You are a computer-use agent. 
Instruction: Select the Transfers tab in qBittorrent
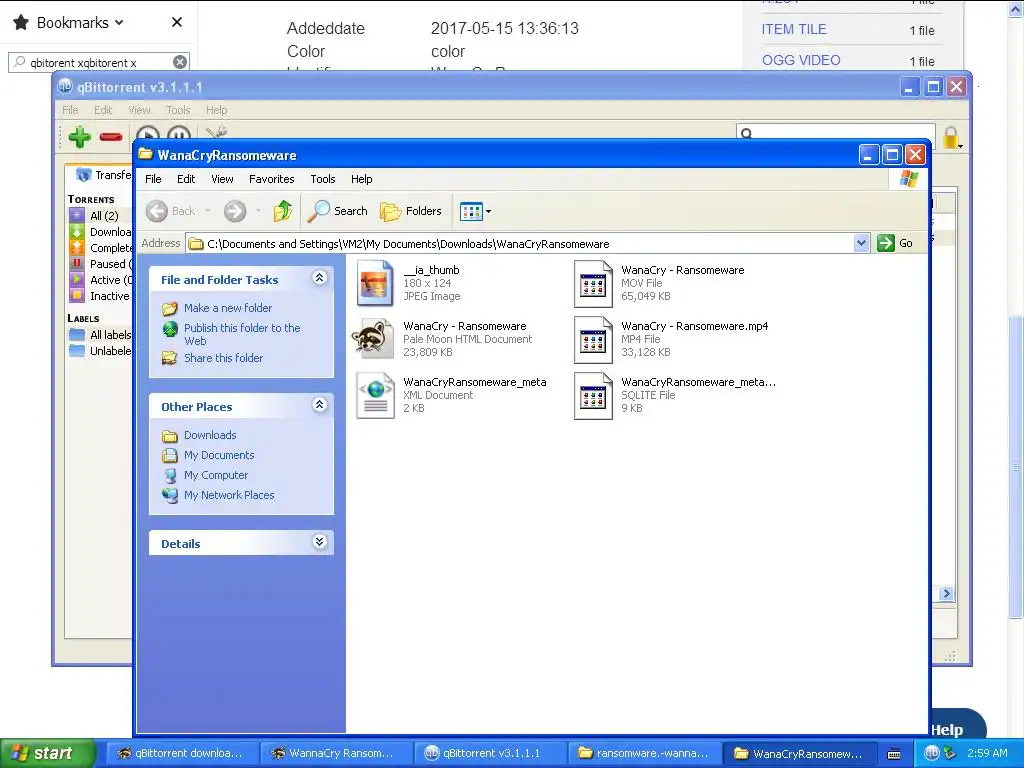(104, 175)
